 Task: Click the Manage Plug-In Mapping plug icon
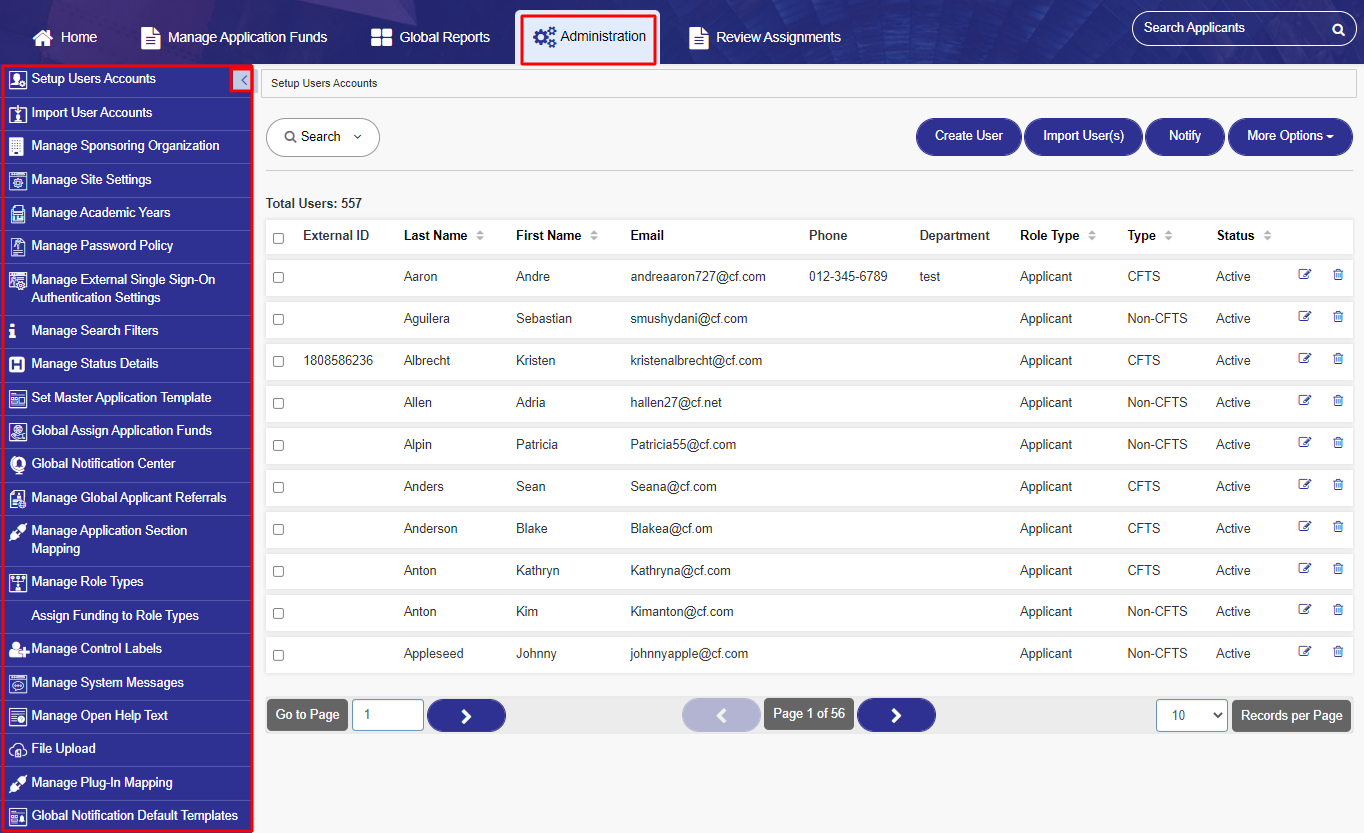click(x=17, y=783)
